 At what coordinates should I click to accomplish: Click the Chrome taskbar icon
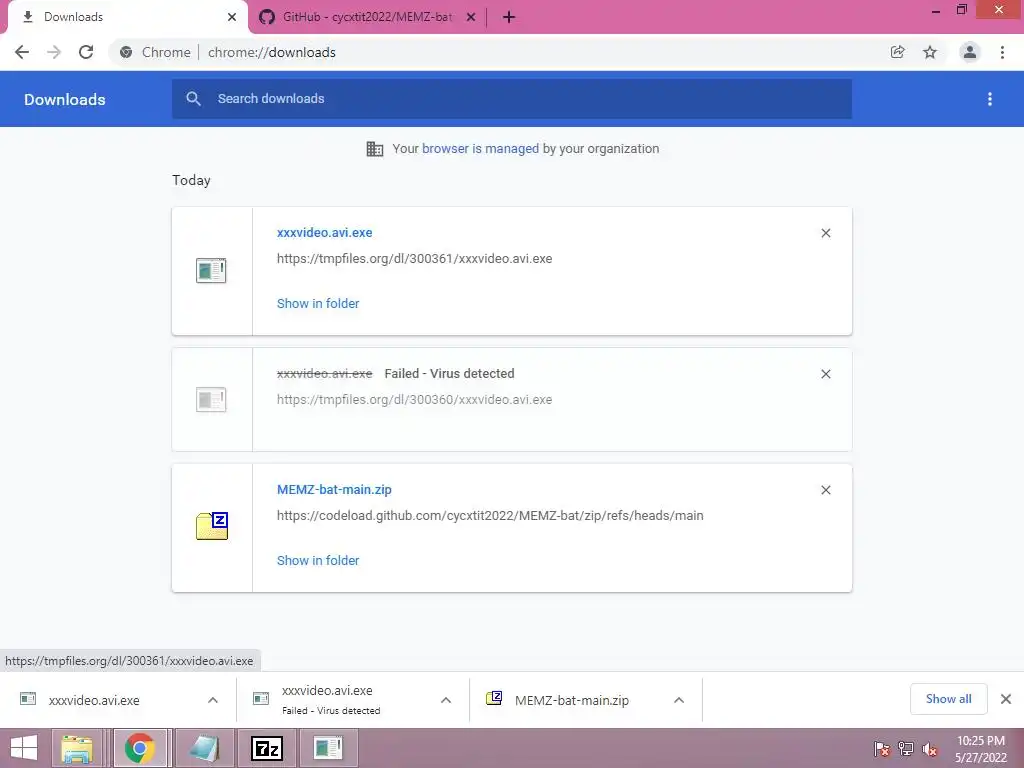[139, 748]
